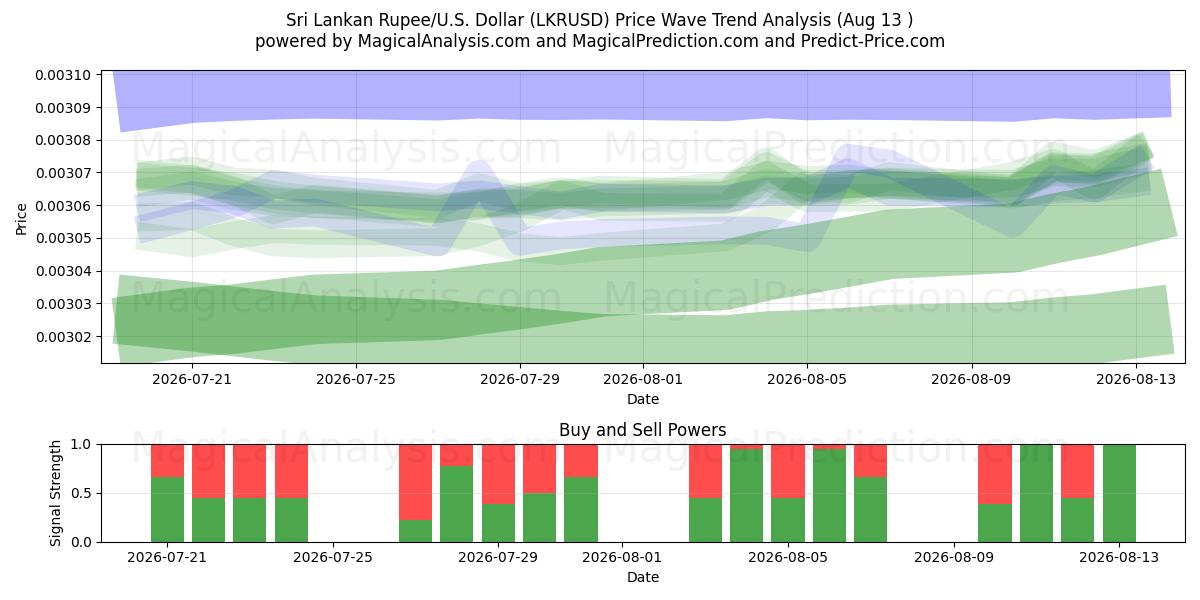Click 2026-08-09 on the price chart axis
The width and height of the screenshot is (1200, 600).
pyautogui.click(x=971, y=380)
